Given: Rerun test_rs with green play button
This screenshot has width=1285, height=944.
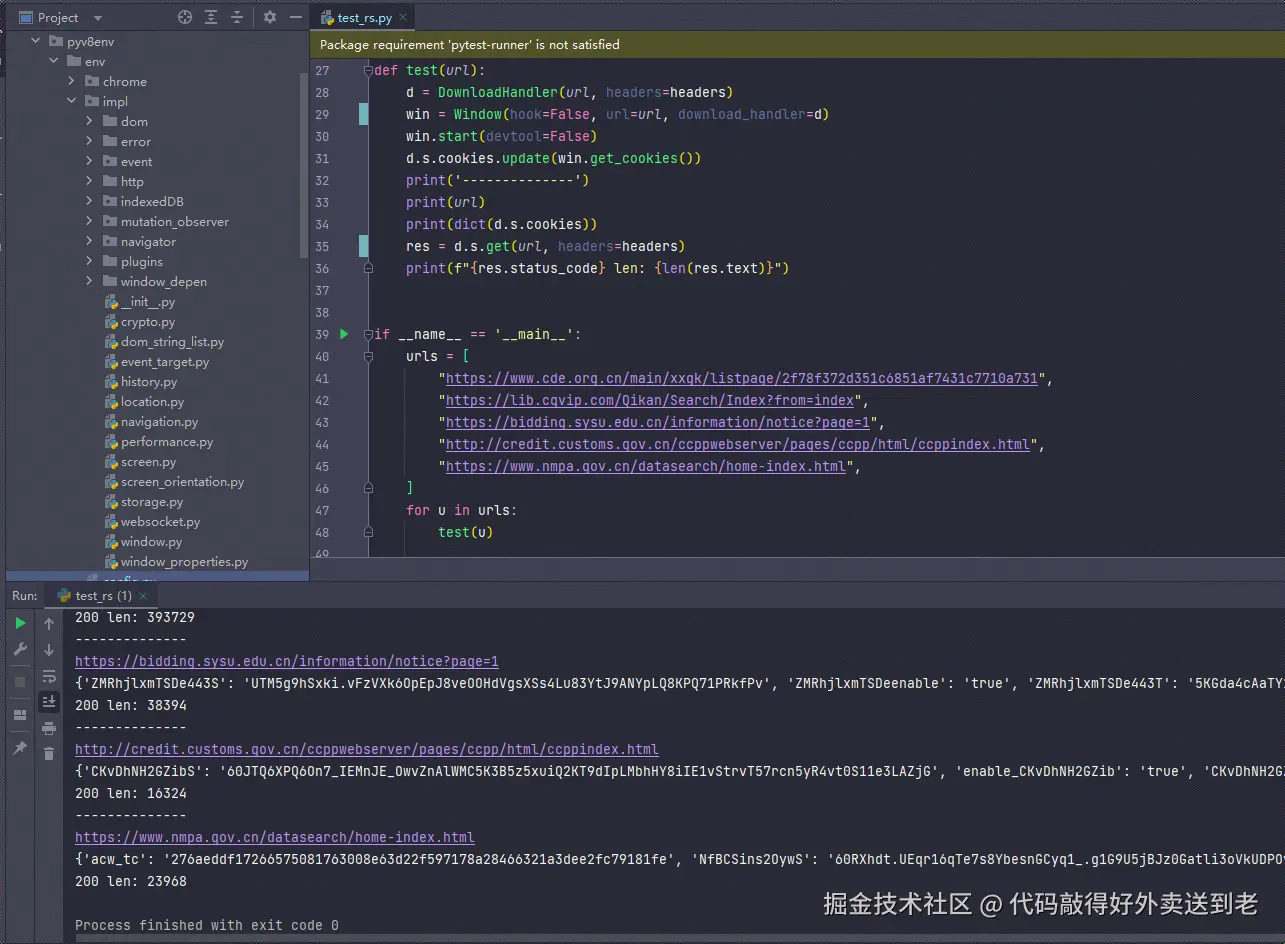Looking at the screenshot, I should tap(20, 623).
